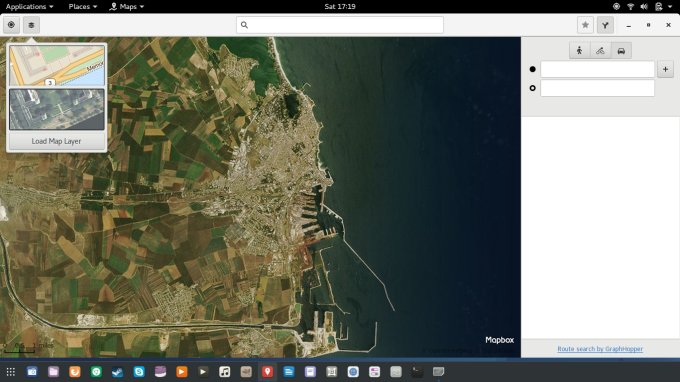
Task: Choose the street map layer thumbnail
Action: (57, 65)
